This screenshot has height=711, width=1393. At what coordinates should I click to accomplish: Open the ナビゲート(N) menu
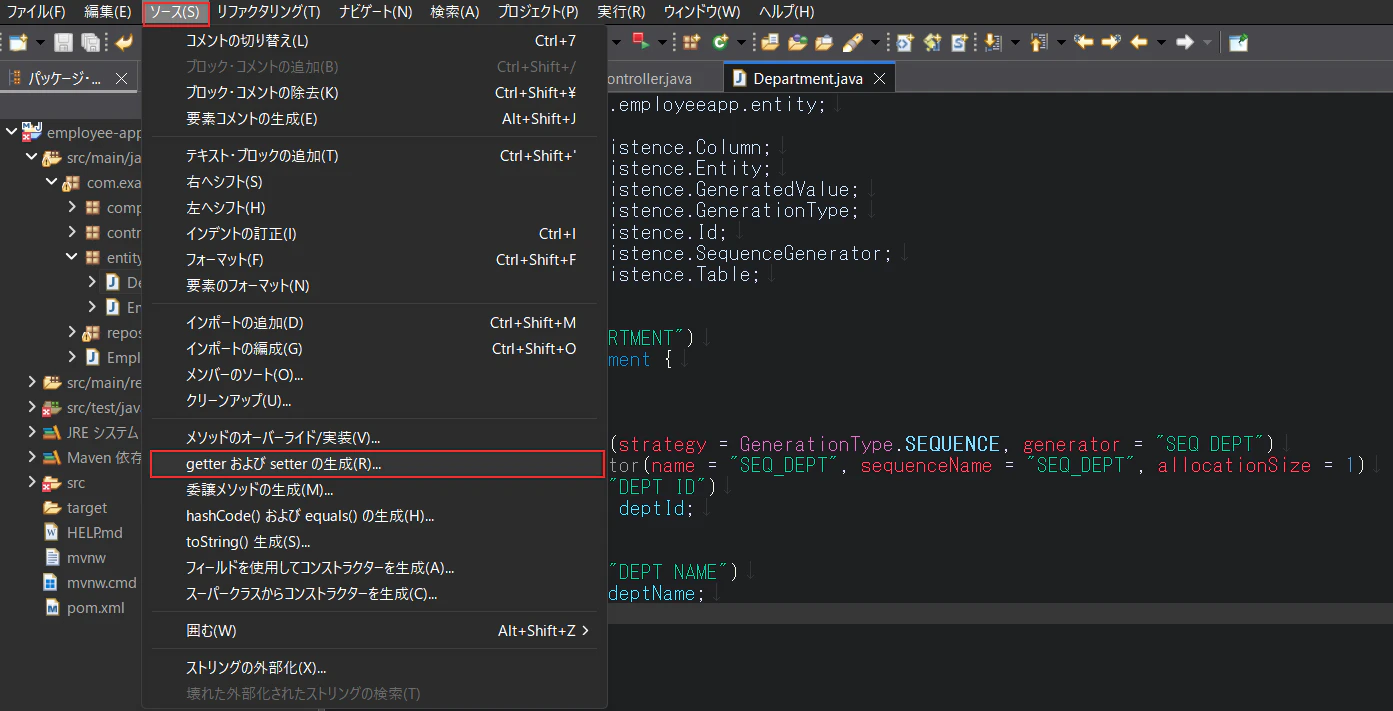point(375,12)
